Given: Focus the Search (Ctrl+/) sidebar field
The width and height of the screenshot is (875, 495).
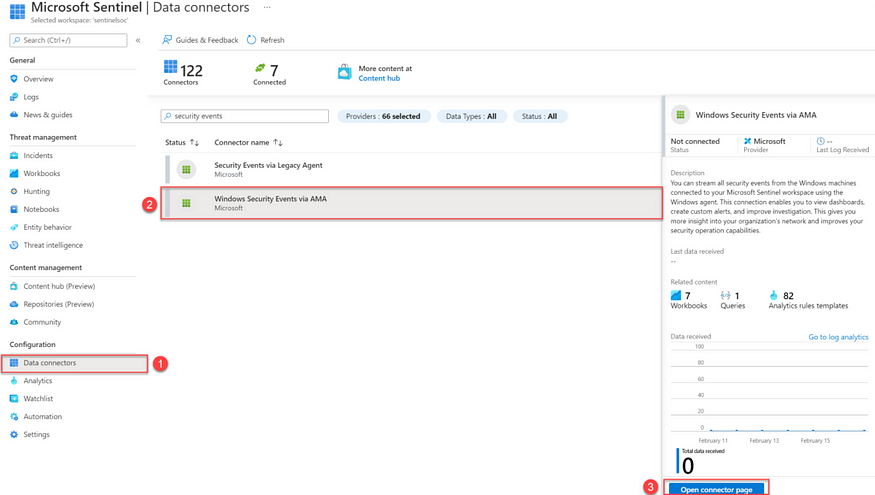Looking at the screenshot, I should coord(68,40).
